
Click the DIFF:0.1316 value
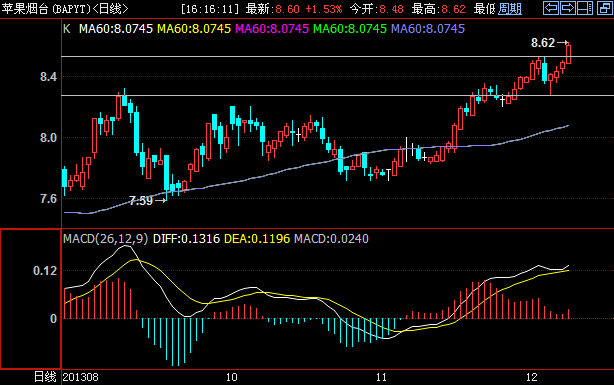pos(186,239)
